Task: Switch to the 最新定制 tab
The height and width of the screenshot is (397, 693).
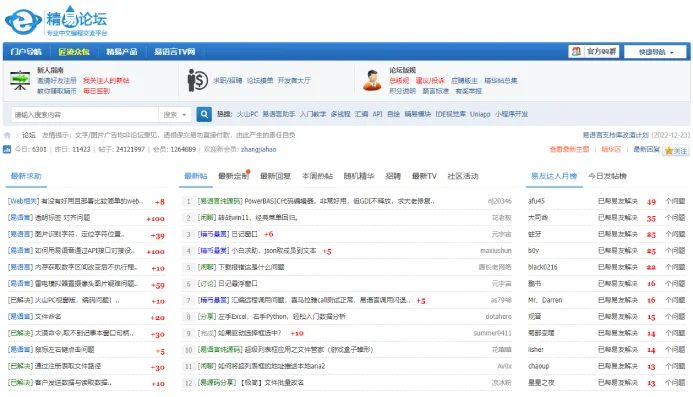Action: [233, 176]
